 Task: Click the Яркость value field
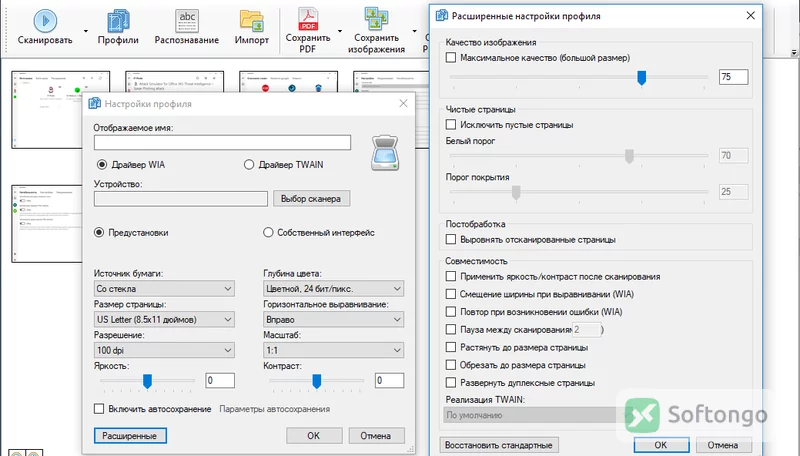[x=220, y=381]
